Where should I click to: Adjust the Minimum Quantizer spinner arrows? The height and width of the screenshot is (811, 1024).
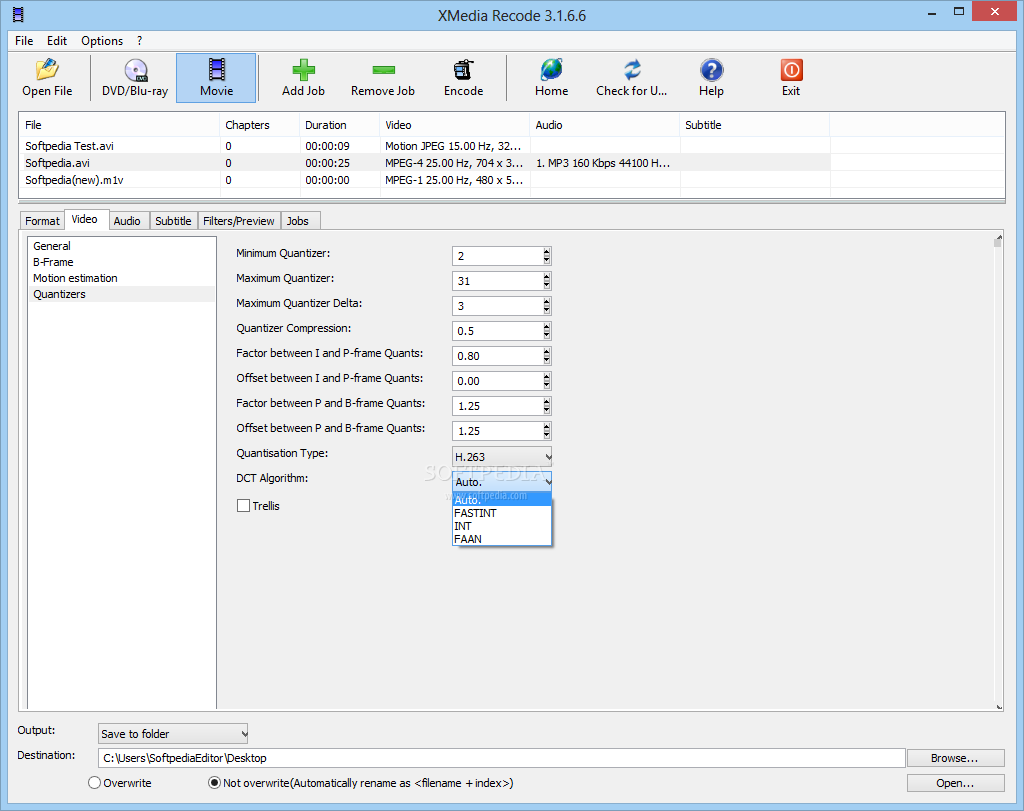pyautogui.click(x=547, y=256)
